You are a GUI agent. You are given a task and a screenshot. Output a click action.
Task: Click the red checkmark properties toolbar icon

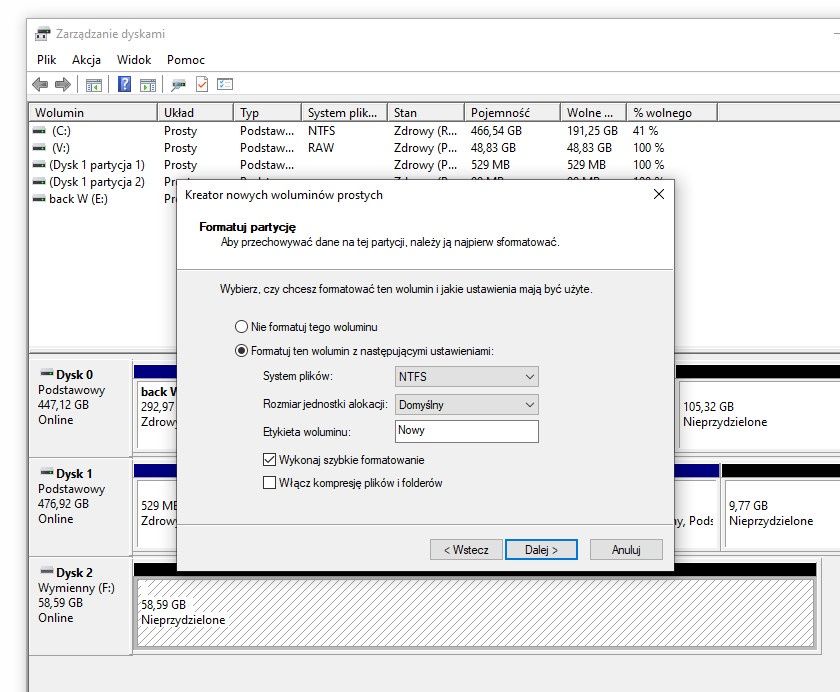(202, 84)
